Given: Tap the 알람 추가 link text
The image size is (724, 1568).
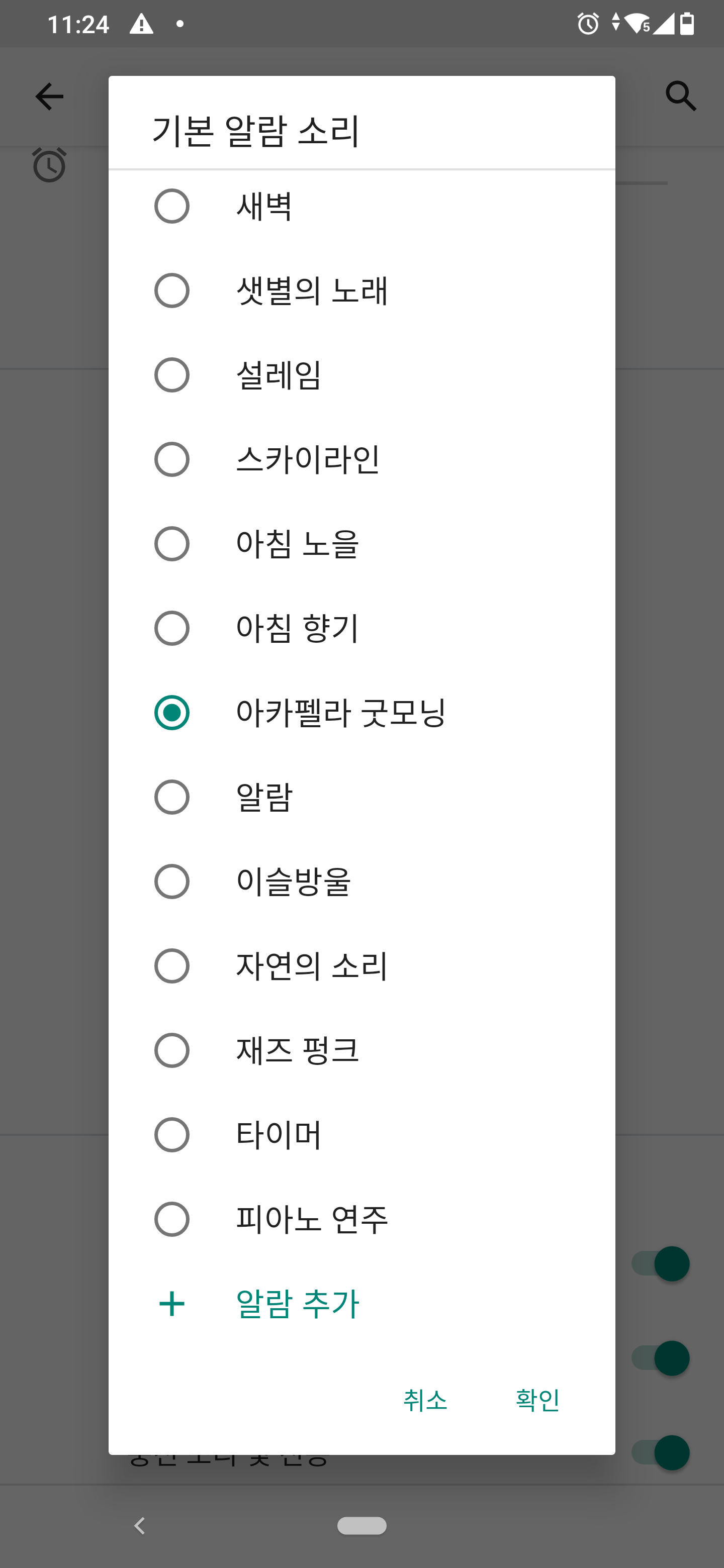Looking at the screenshot, I should coord(298,1304).
